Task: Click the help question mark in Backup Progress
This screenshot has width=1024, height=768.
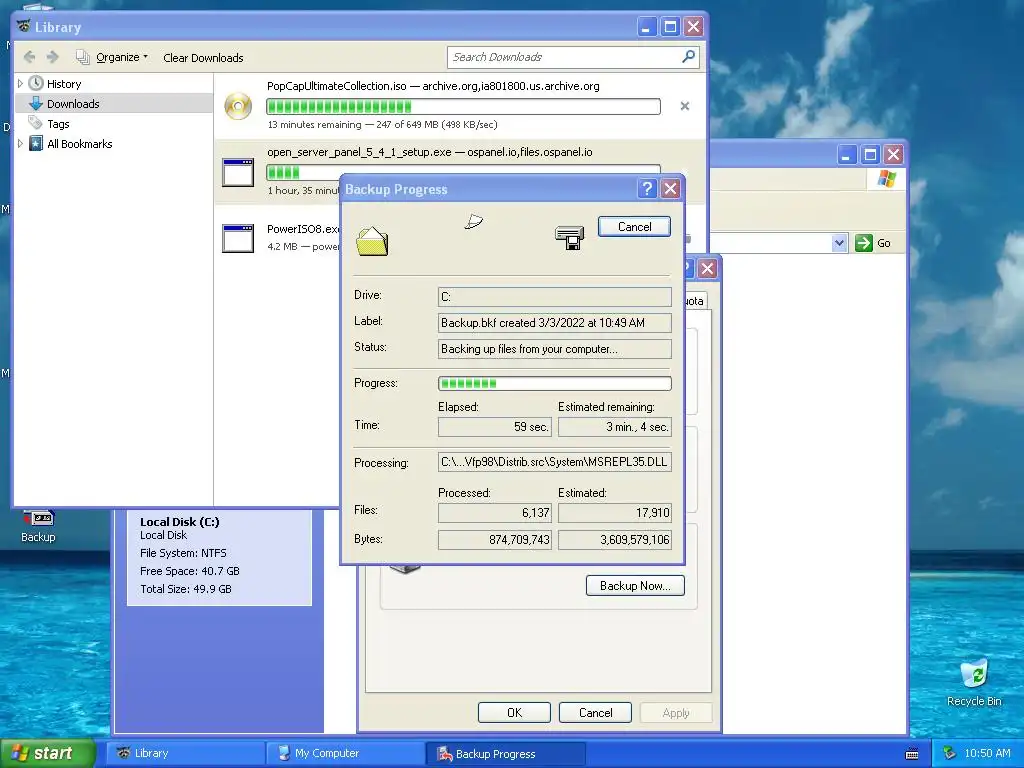Action: tap(647, 189)
